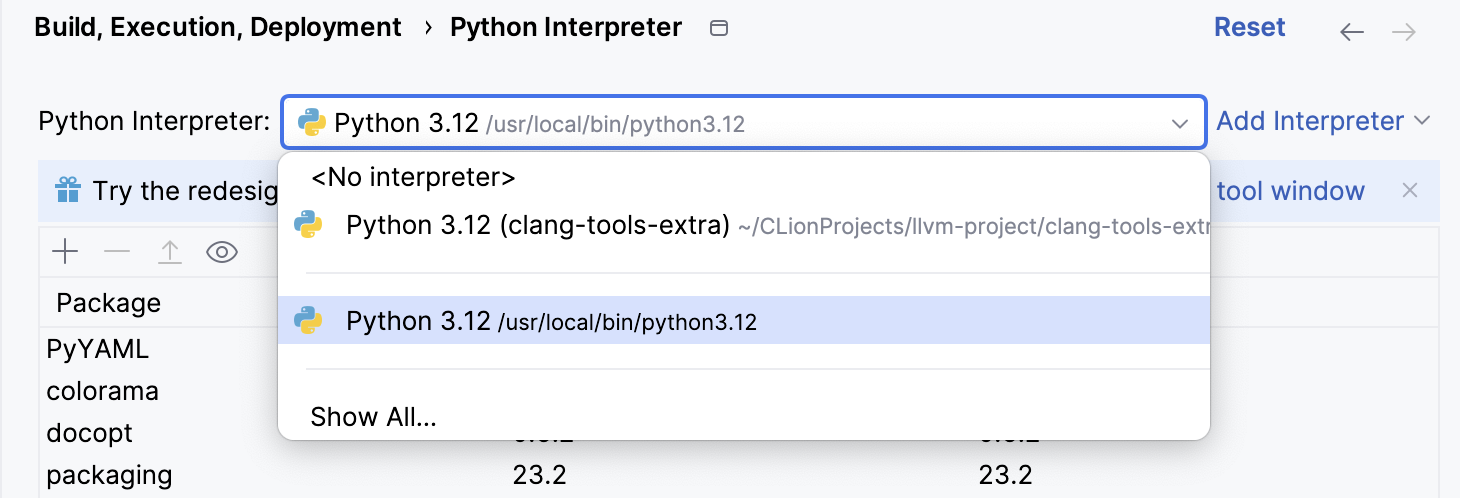The height and width of the screenshot is (498, 1460).
Task: Click the upgrade package arrow icon
Action: [x=170, y=253]
